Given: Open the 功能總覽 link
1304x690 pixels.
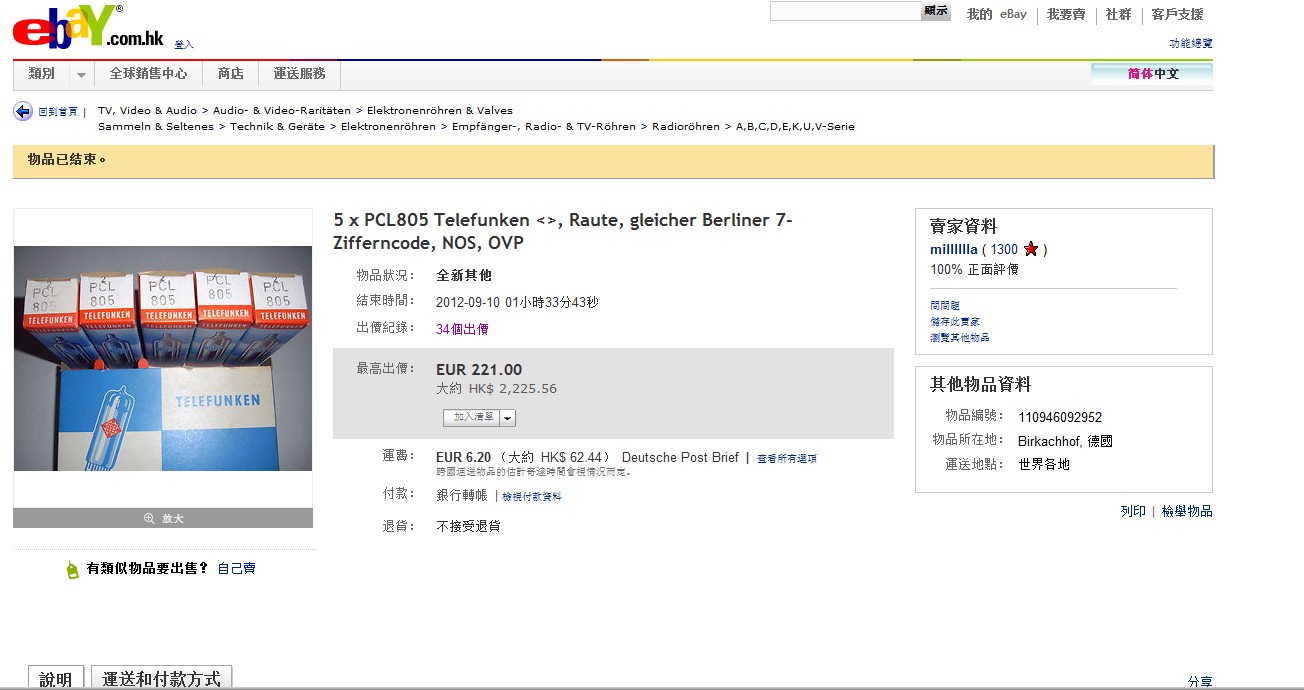Looking at the screenshot, I should 1191,43.
